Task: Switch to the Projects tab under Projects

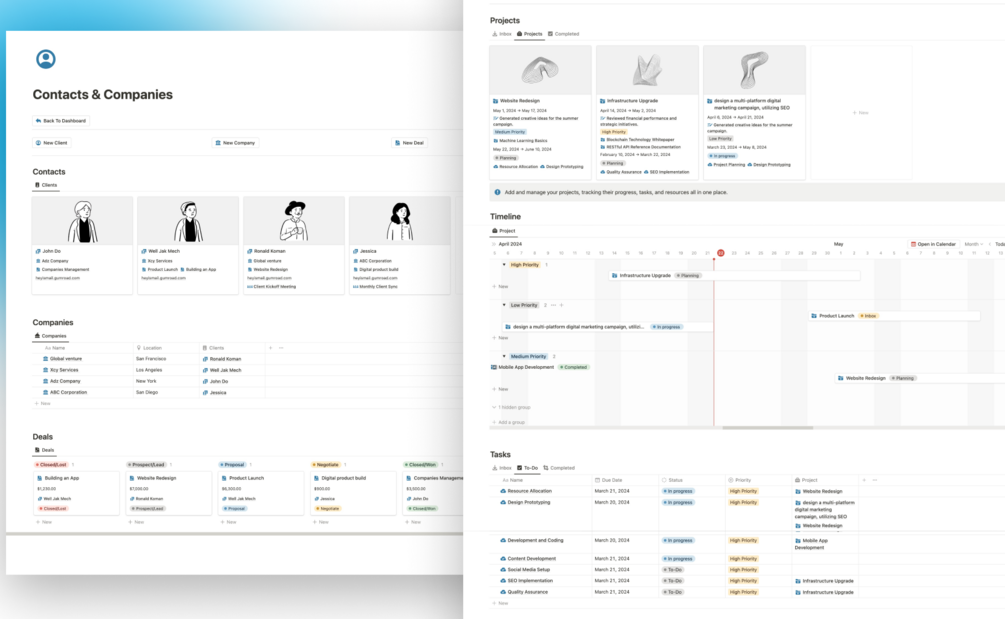Action: [529, 34]
